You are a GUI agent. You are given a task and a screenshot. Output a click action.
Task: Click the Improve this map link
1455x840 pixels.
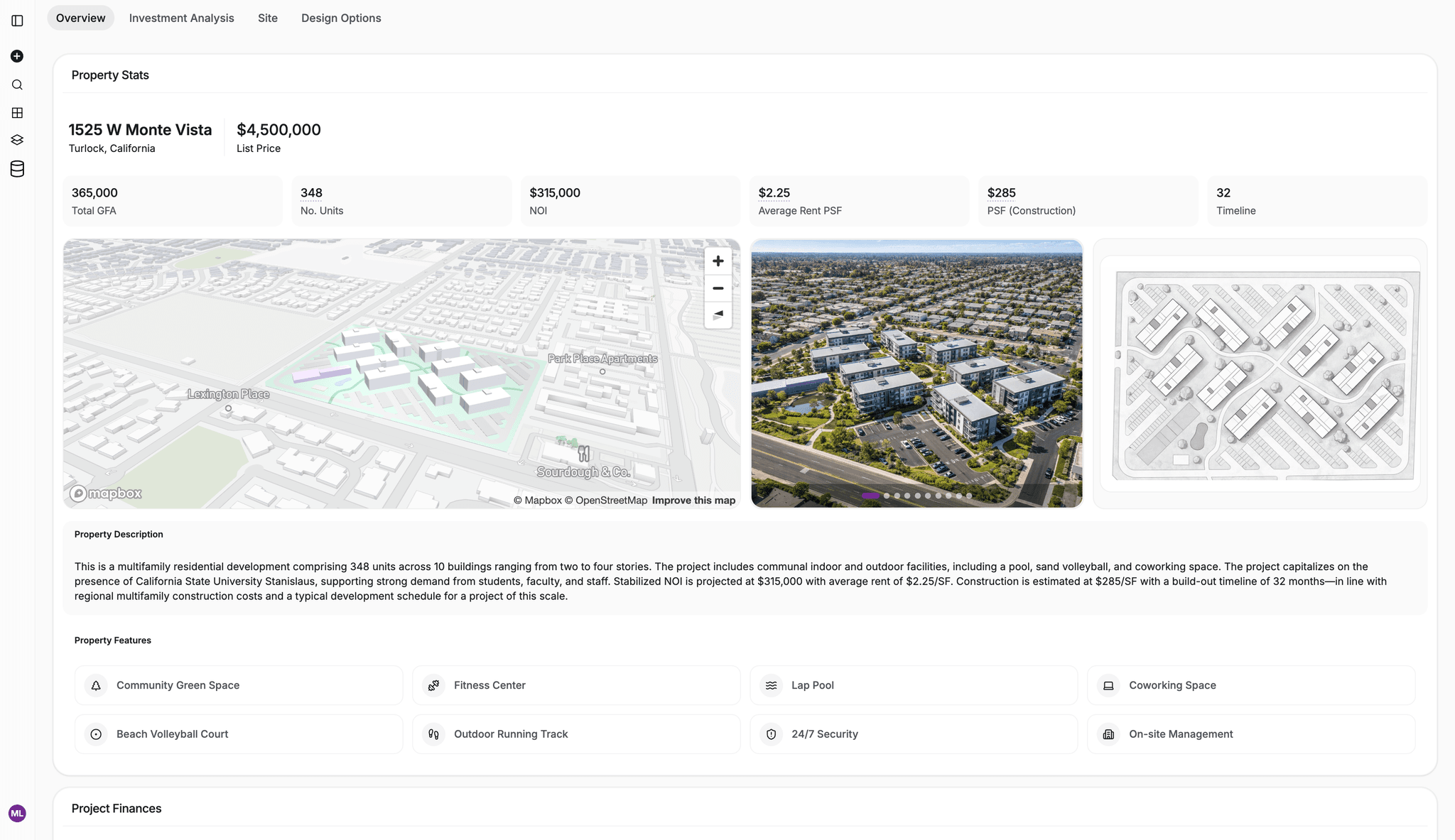point(693,501)
